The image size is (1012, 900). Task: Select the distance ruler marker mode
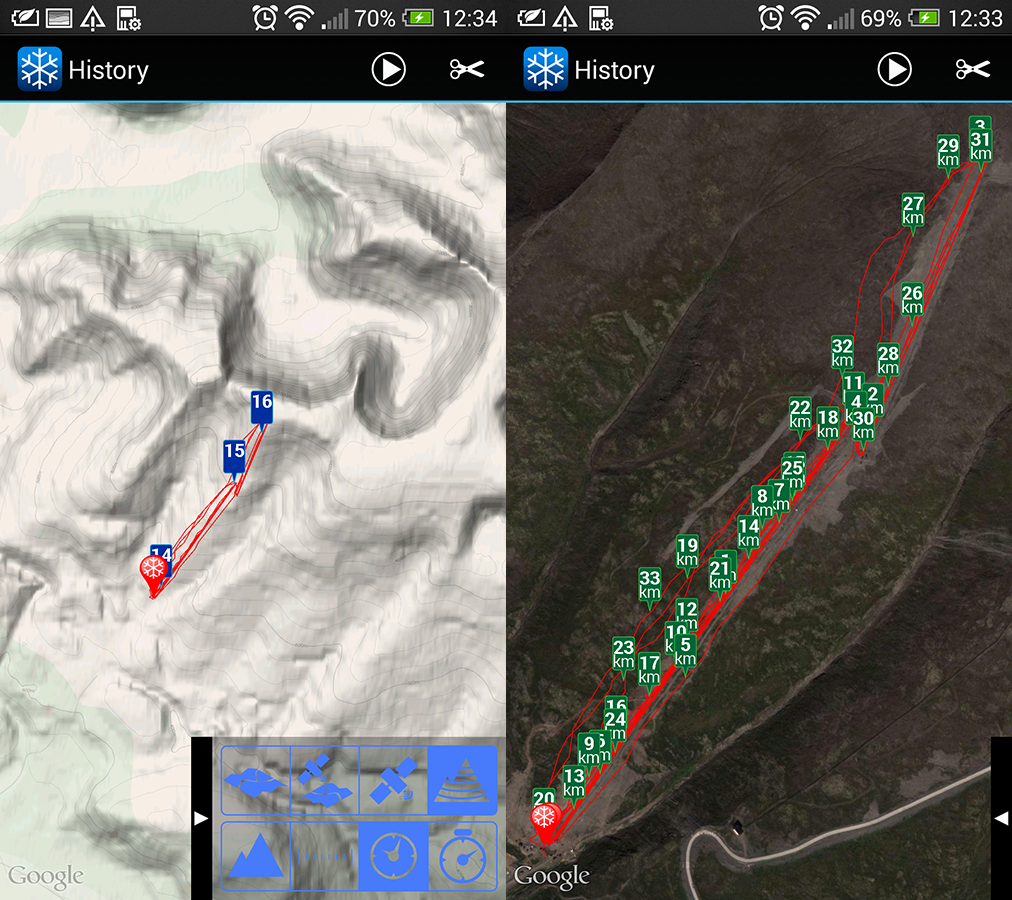(325, 856)
